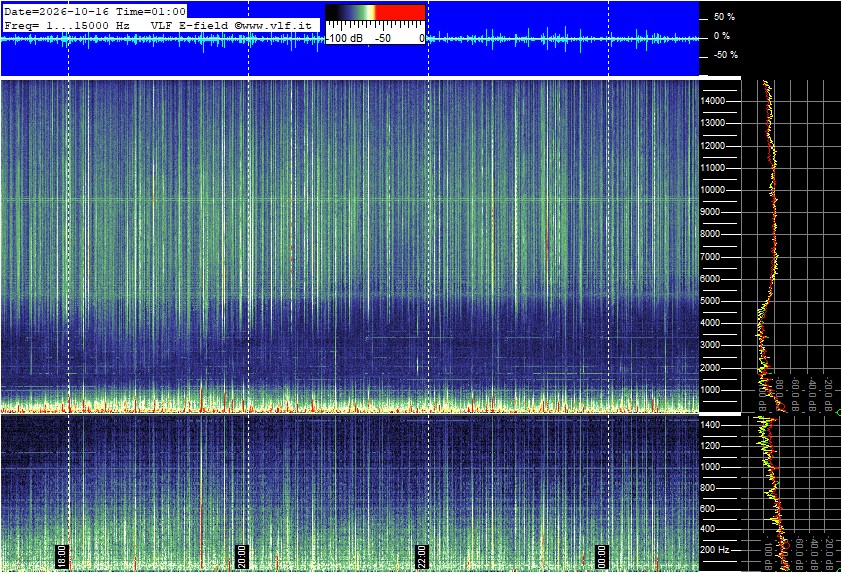Viewport: 842px width, 573px height.
Task: Click the Freq= 1...15000 Hz label
Action: click(67, 25)
